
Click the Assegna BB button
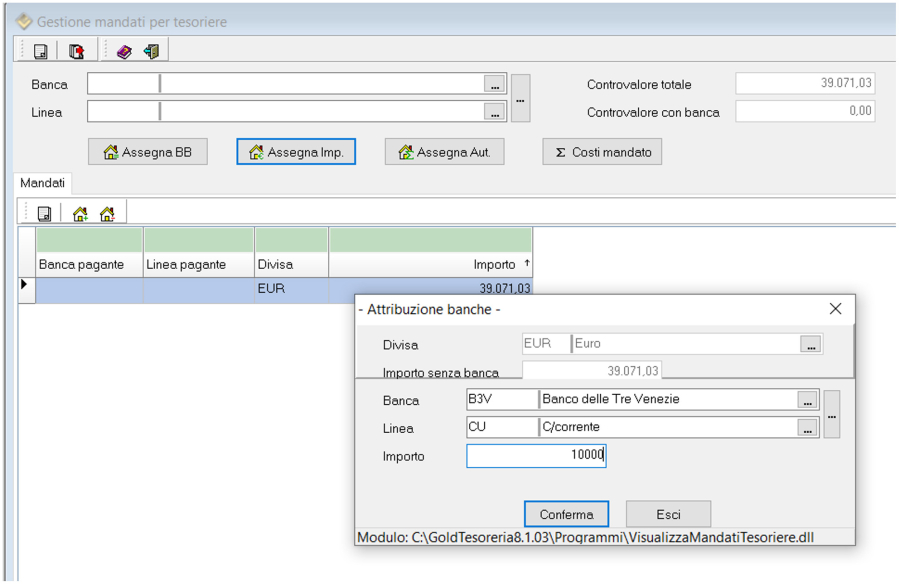[148, 152]
